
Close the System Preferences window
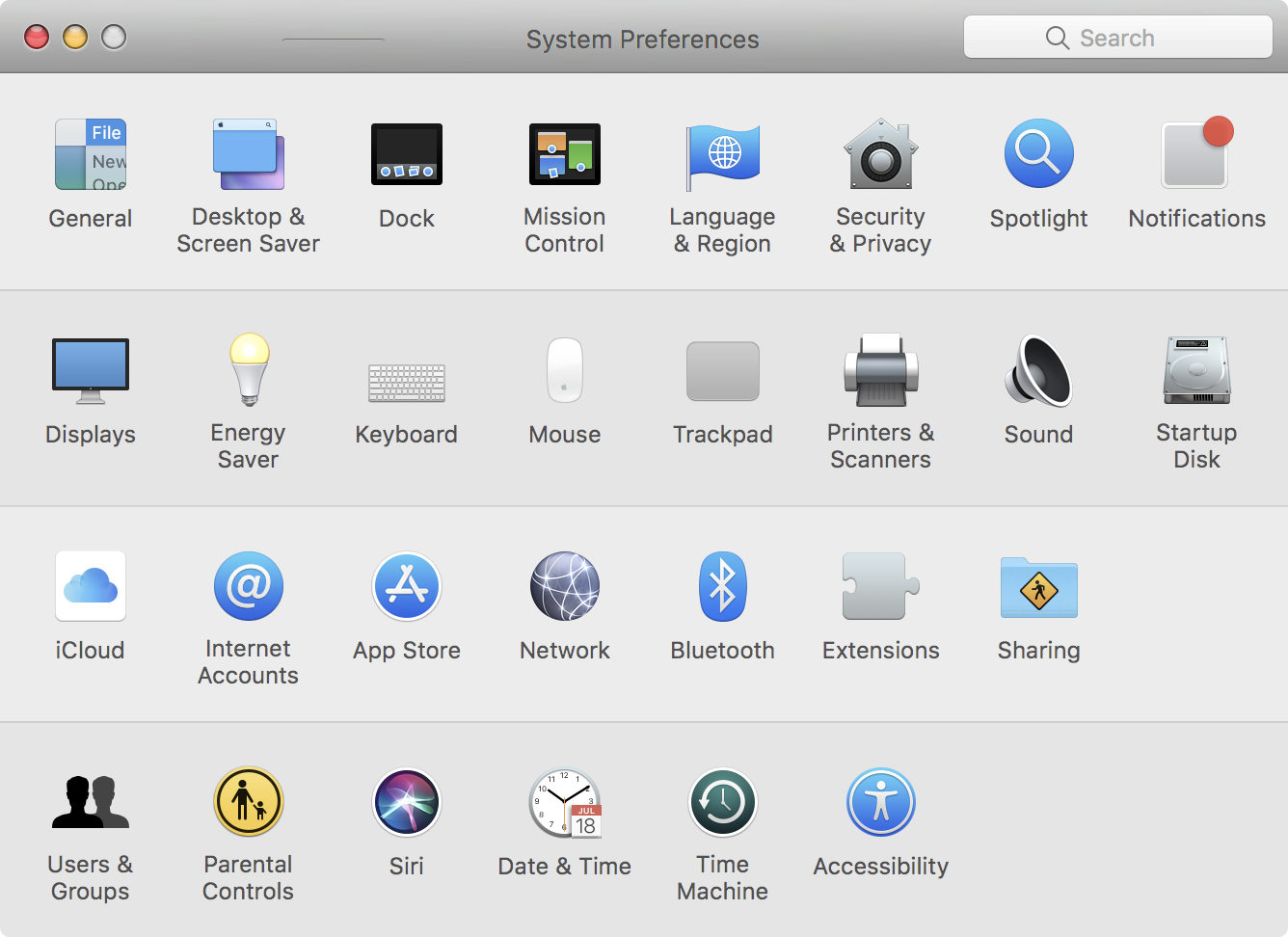coord(37,37)
